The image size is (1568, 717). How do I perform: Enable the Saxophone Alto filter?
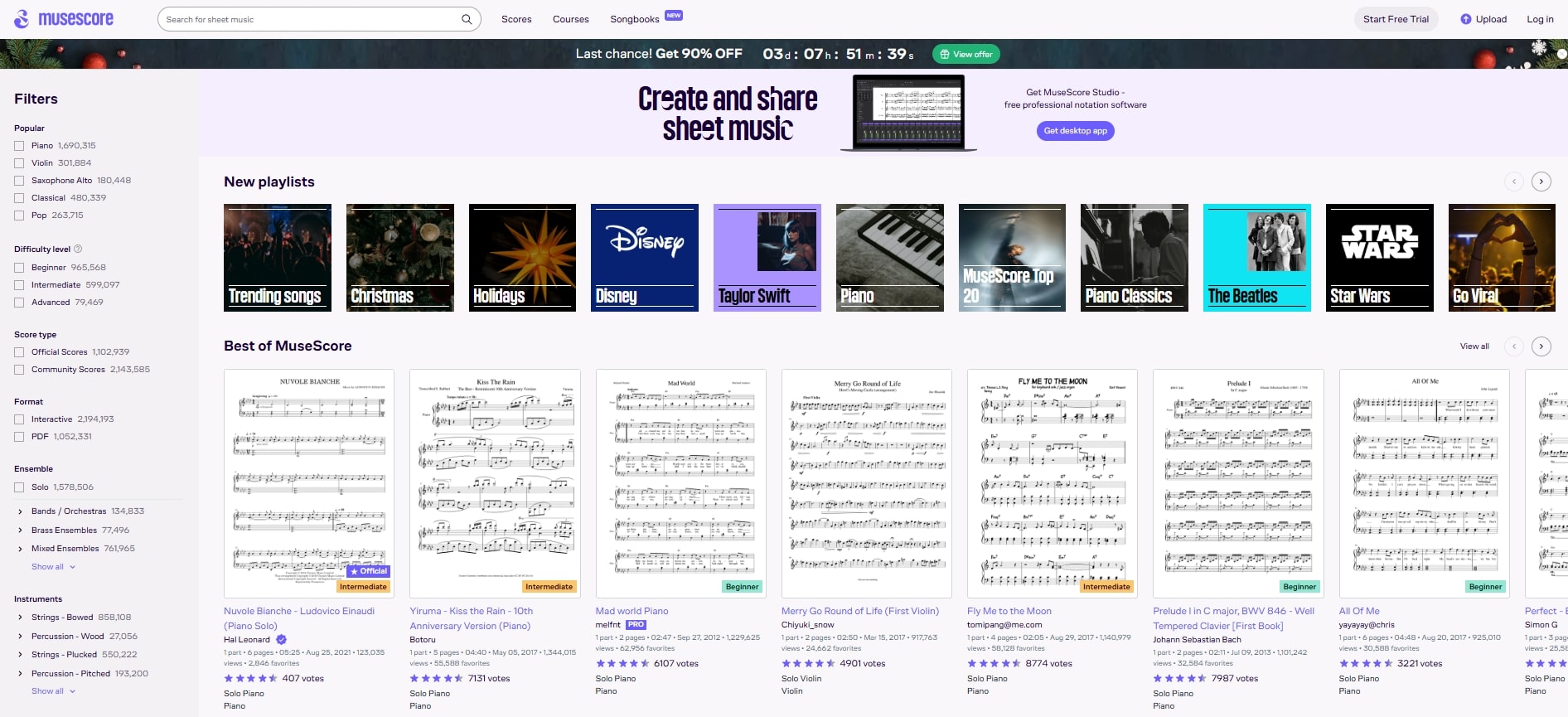(19, 181)
